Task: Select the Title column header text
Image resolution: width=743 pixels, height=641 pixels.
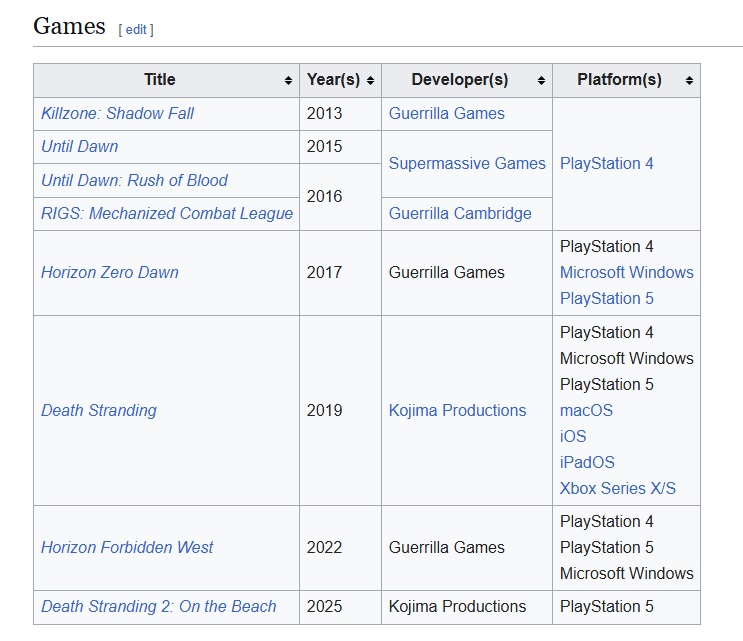Action: point(160,80)
